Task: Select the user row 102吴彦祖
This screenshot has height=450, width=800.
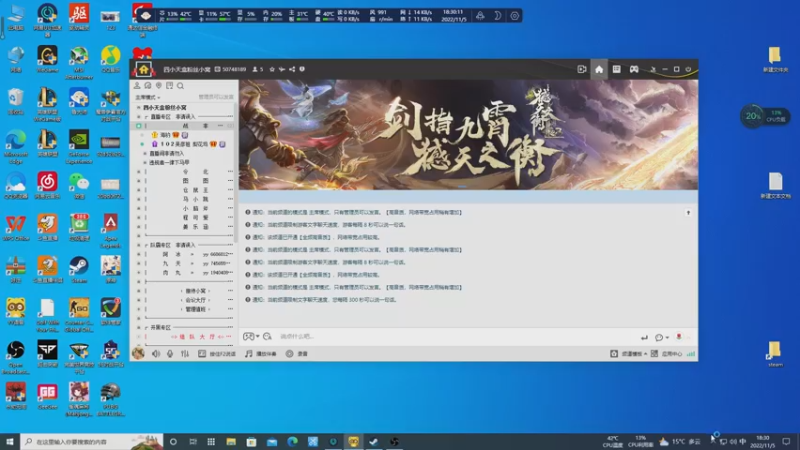Action: (187, 144)
